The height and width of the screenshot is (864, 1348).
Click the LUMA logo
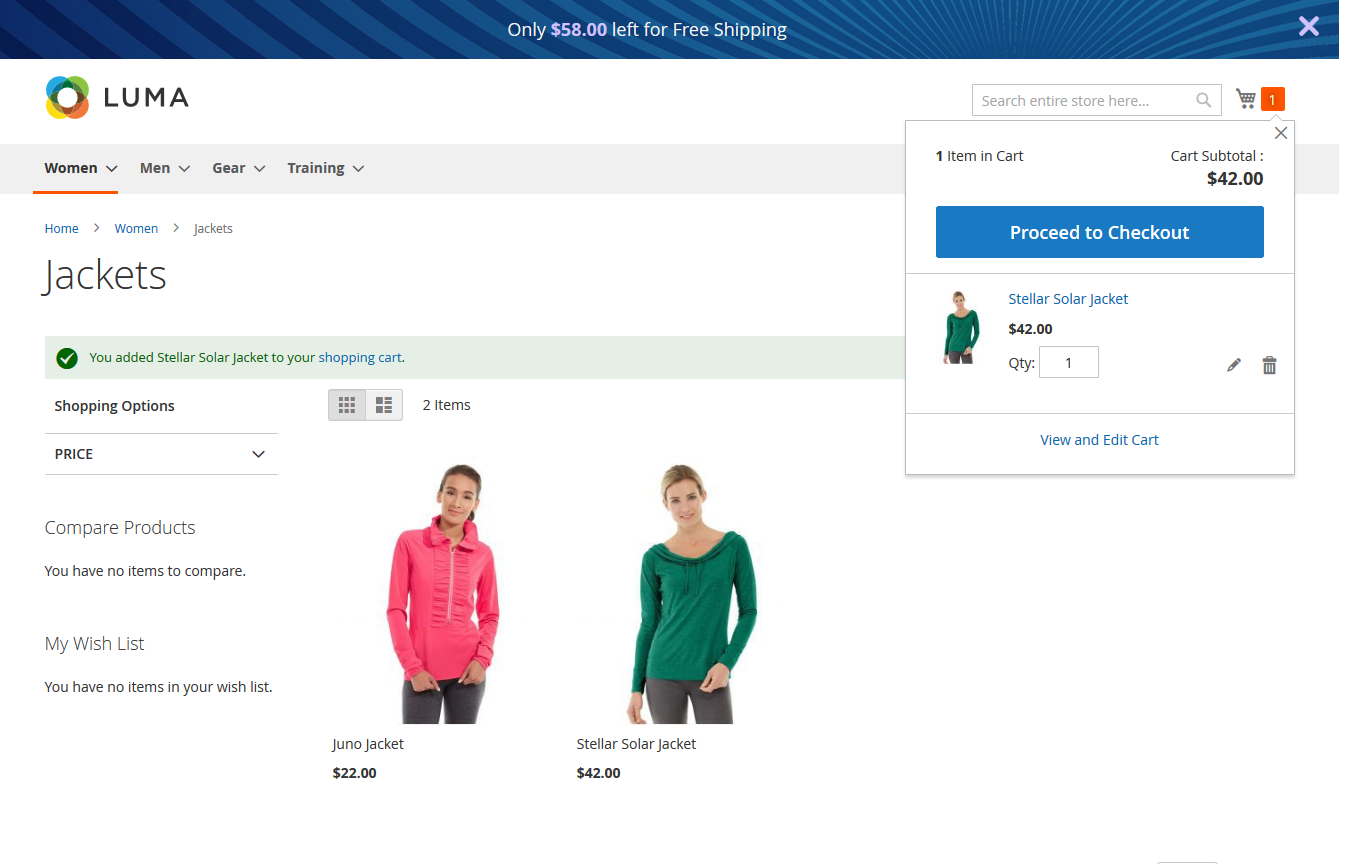(x=117, y=97)
